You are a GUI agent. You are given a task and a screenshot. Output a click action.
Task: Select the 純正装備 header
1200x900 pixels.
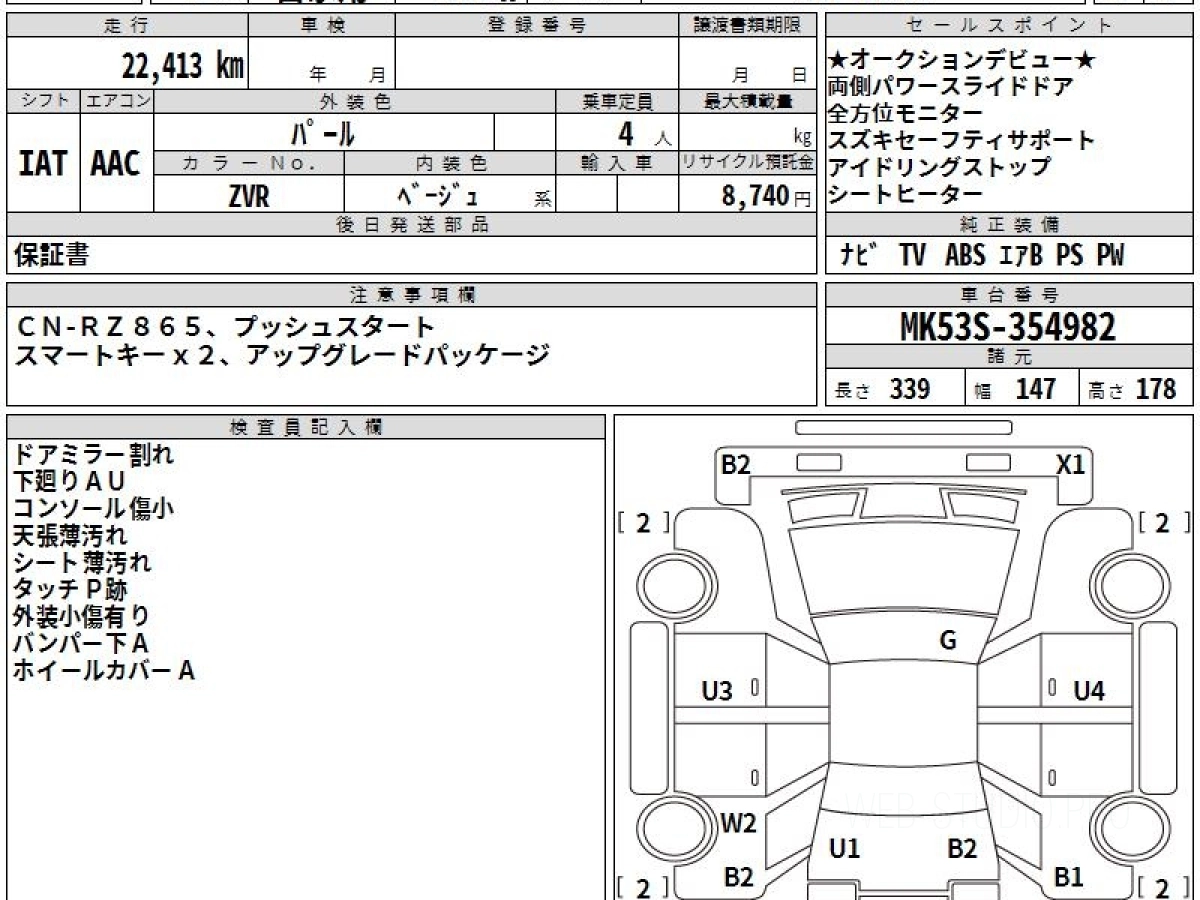click(x=1010, y=225)
